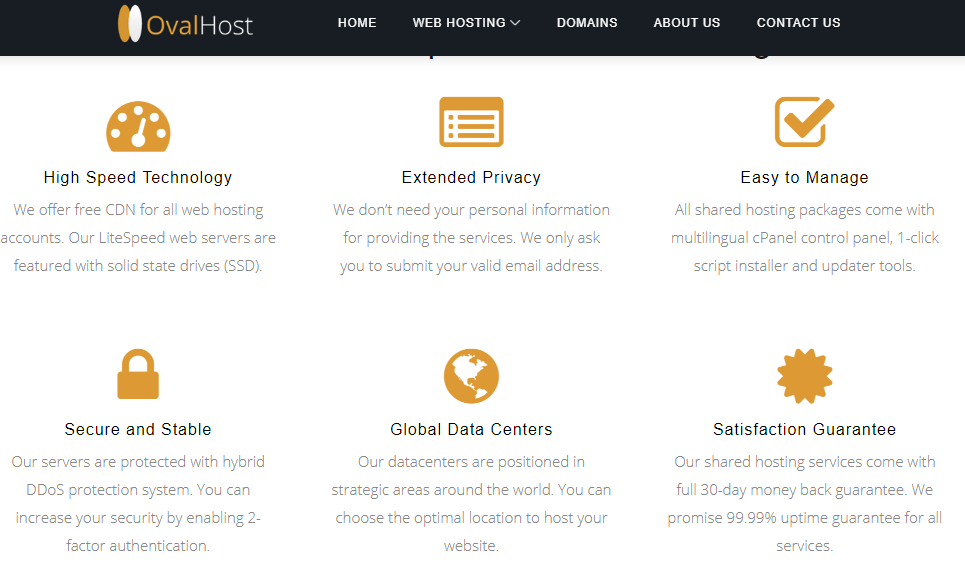Select the Satisfaction Guarantee heading
The image size is (965, 568).
[804, 429]
